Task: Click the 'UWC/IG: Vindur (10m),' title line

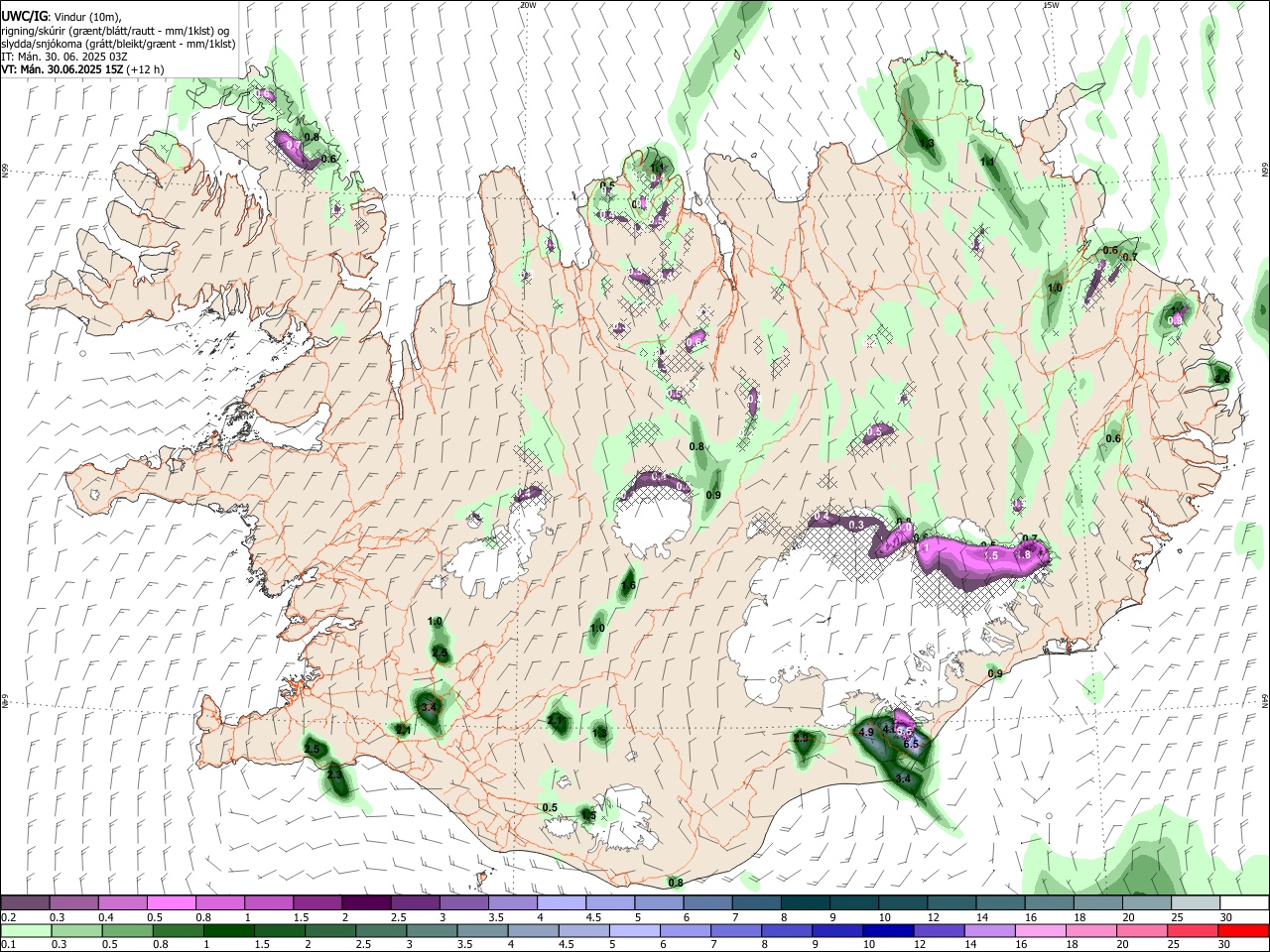Action: [62, 17]
